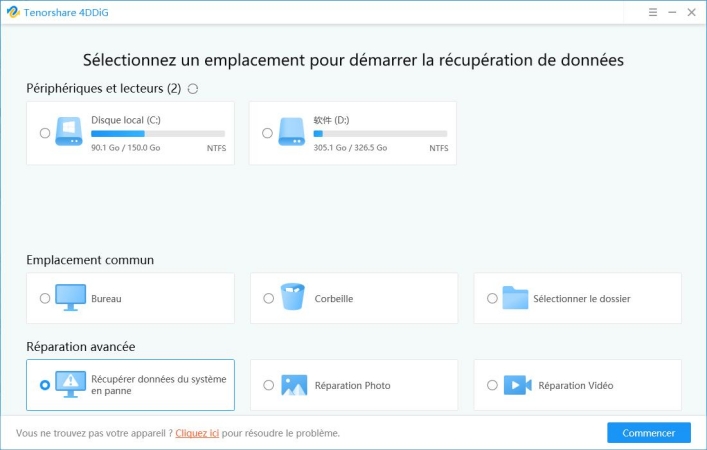Click the Bureau monitor icon
This screenshot has width=707, height=450.
(x=70, y=298)
